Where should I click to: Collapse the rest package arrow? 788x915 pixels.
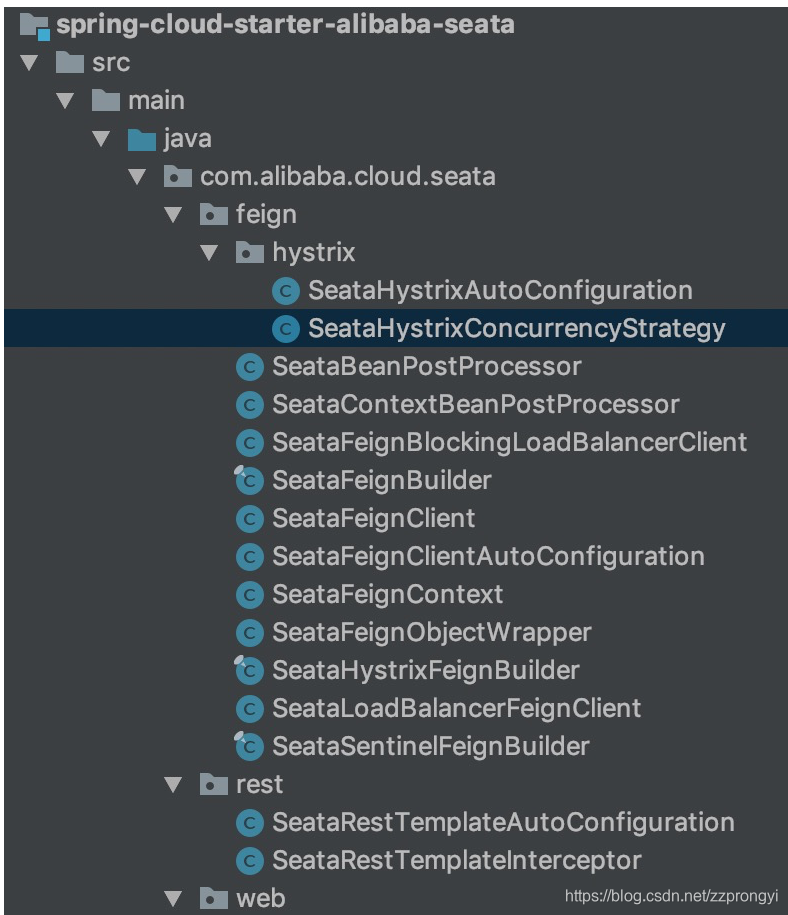pos(174,785)
